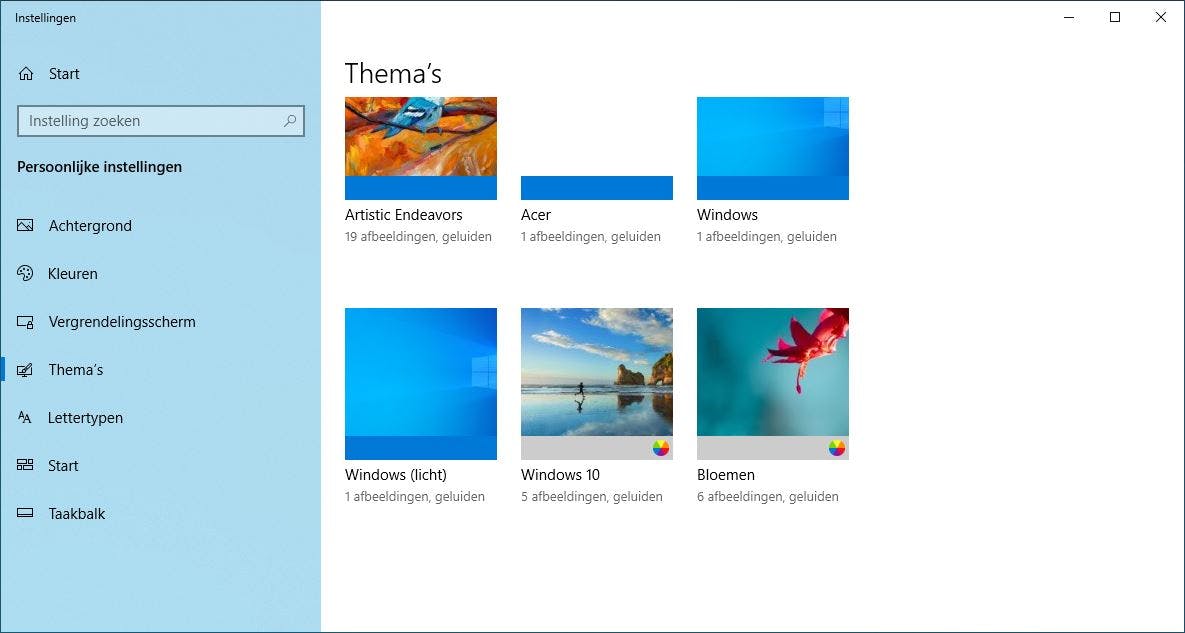The height and width of the screenshot is (633, 1185).
Task: Select the Acer theme tile
Action: point(597,148)
